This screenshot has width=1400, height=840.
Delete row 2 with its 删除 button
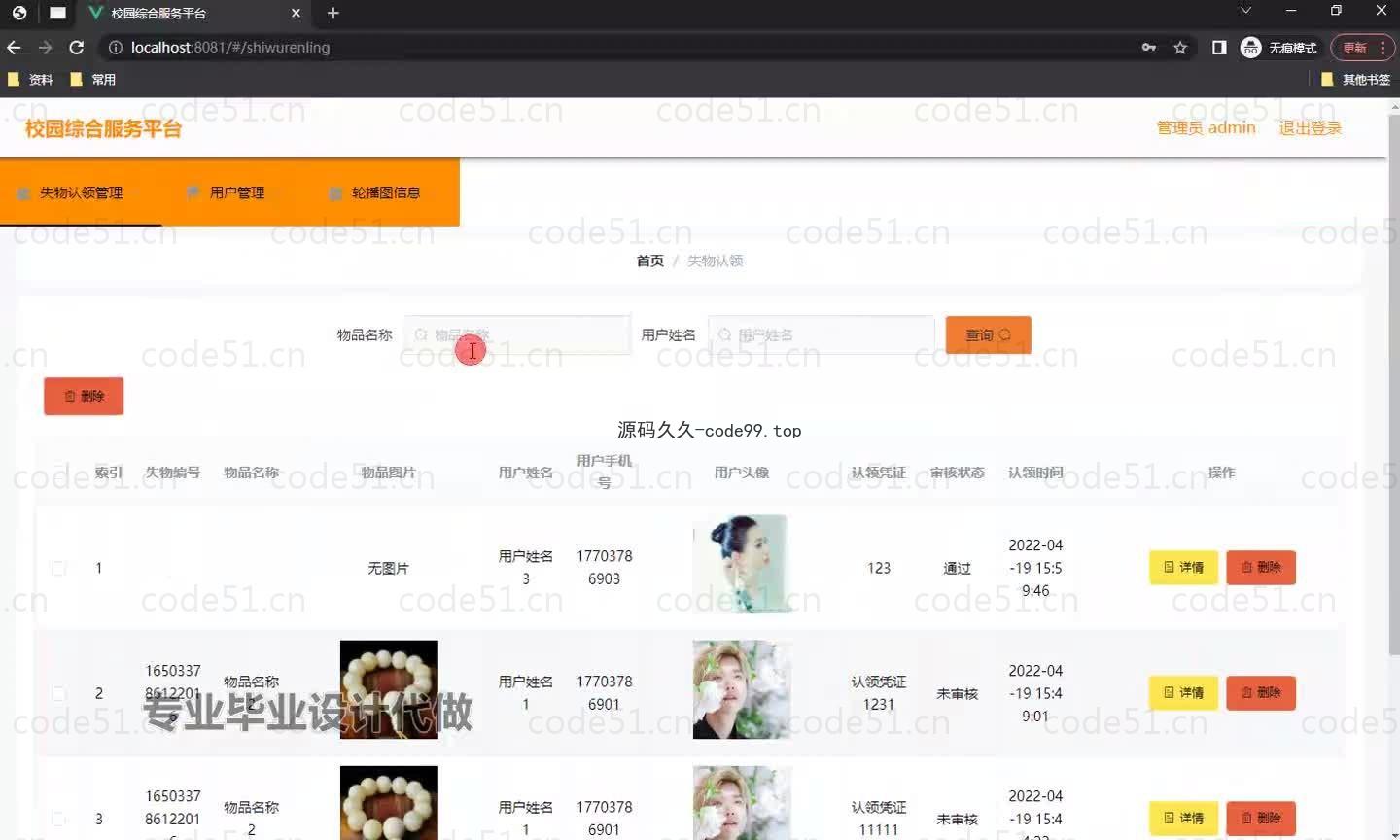1261,692
